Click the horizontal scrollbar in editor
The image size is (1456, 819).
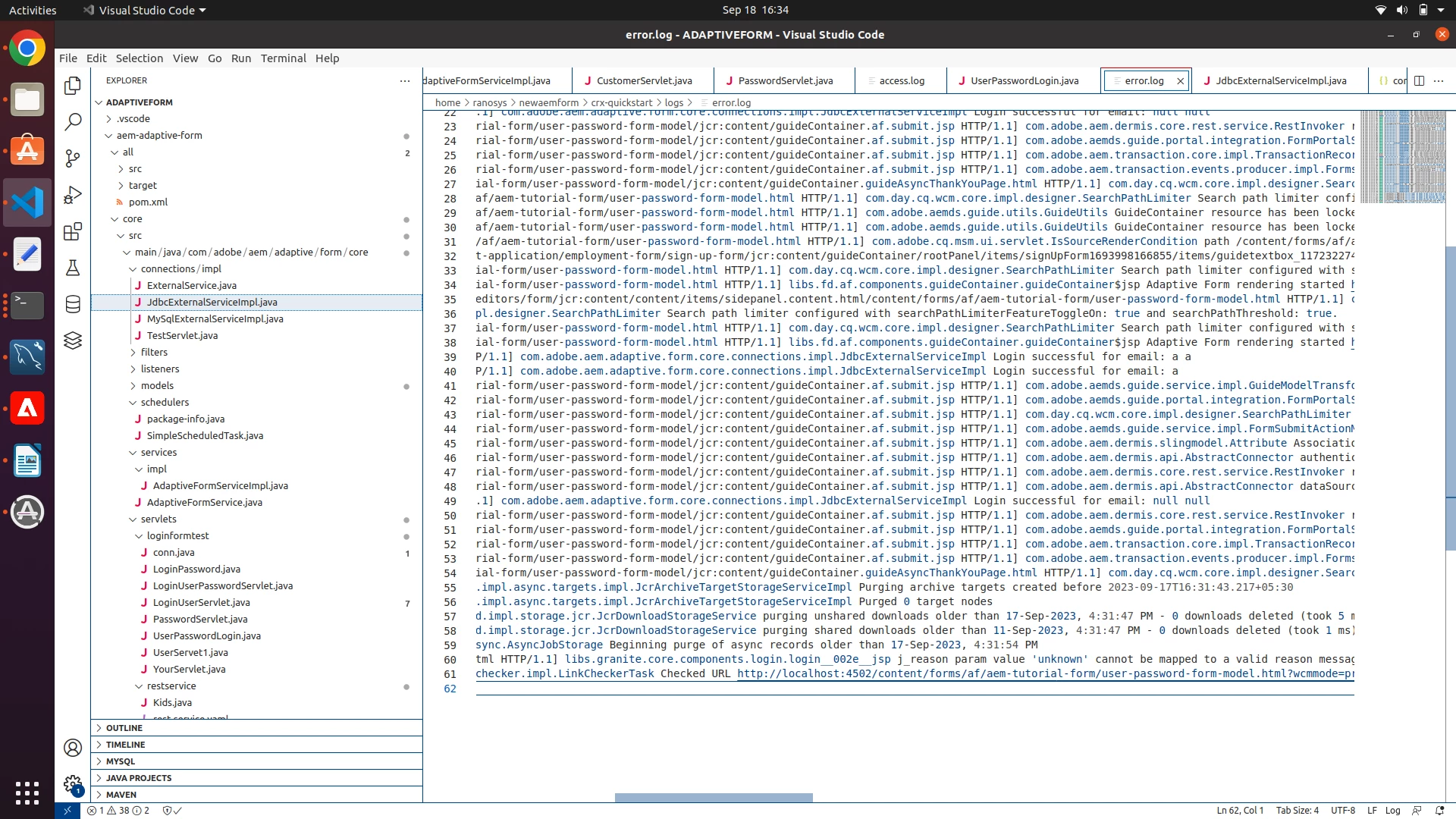713,798
